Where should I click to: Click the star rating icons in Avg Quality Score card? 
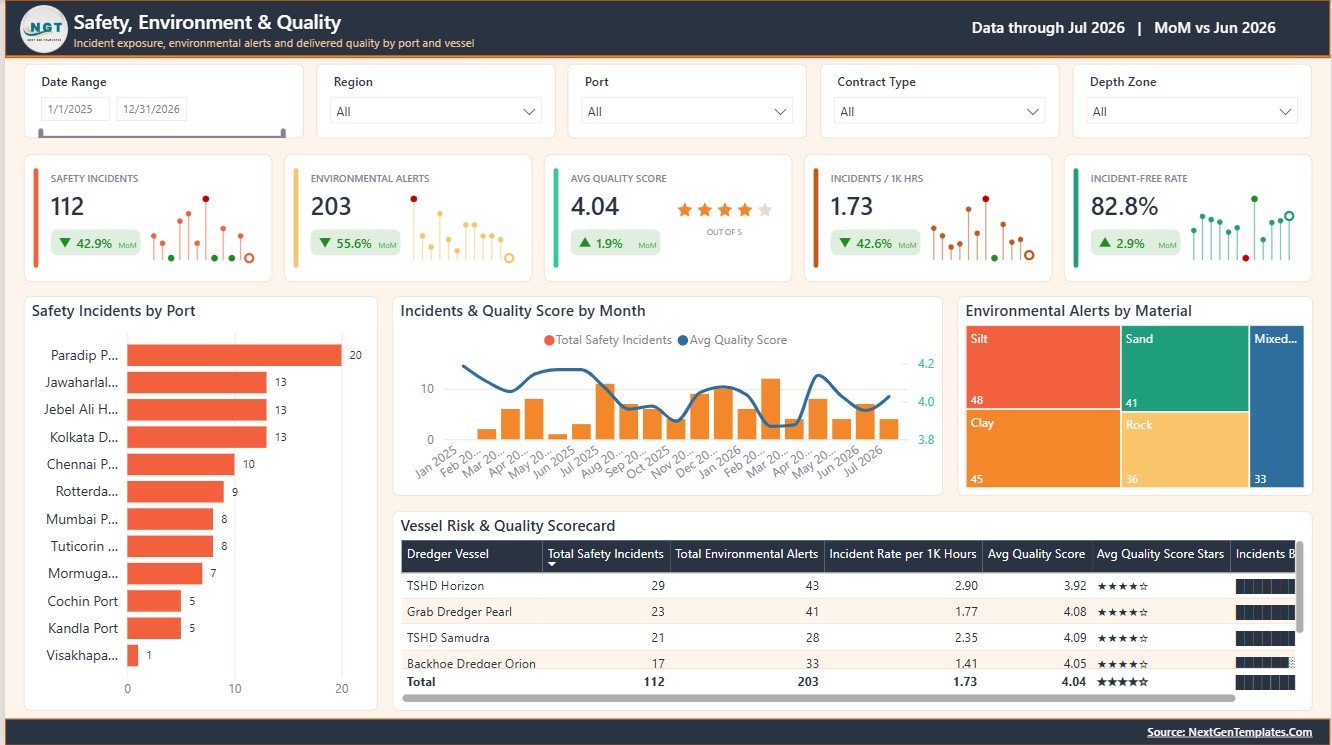[725, 210]
